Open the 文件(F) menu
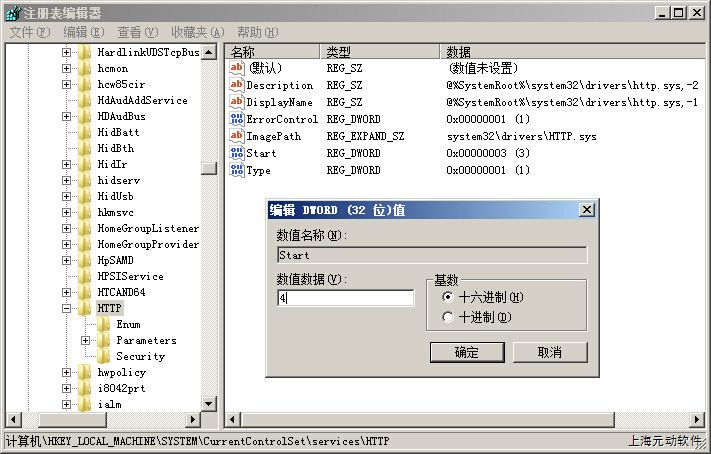This screenshot has width=711, height=454. [x=29, y=32]
